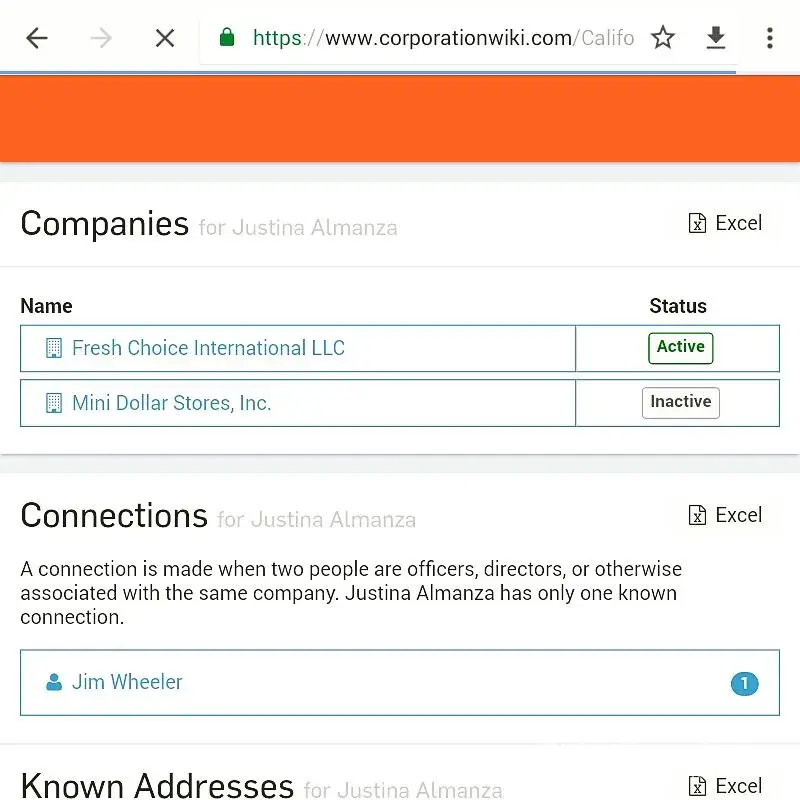This screenshot has height=800, width=800.
Task: Open Jim Wheeler's profile link
Action: [127, 682]
